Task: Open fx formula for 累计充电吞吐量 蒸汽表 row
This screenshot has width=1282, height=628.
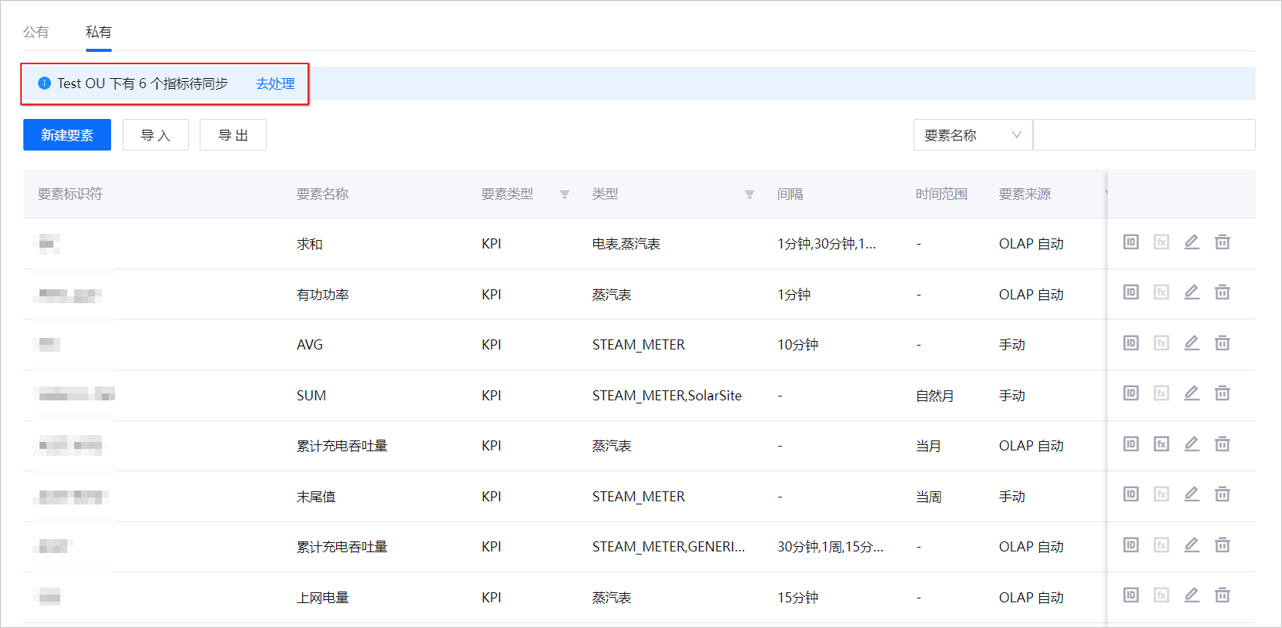Action: 1161,444
